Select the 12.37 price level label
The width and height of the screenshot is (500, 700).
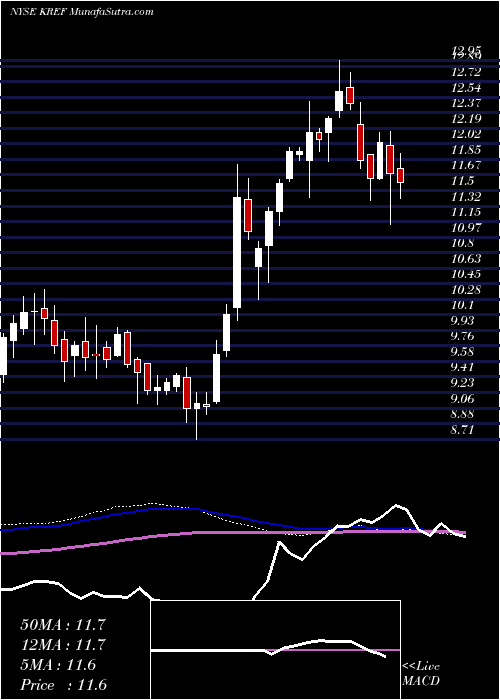point(466,103)
